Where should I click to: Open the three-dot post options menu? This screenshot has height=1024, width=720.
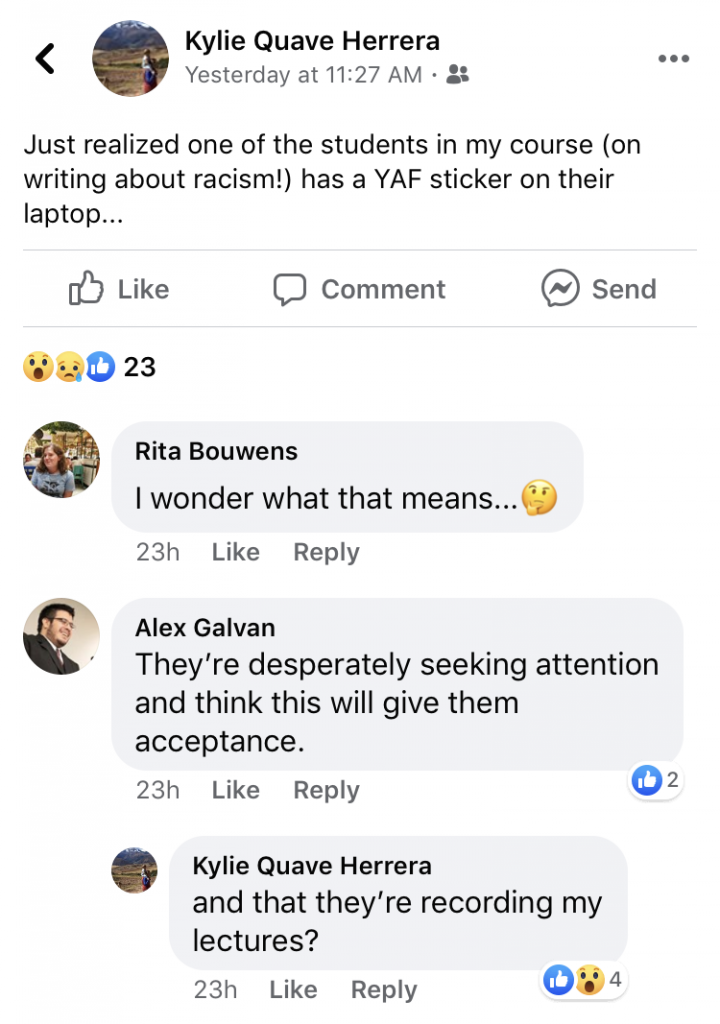tap(673, 59)
